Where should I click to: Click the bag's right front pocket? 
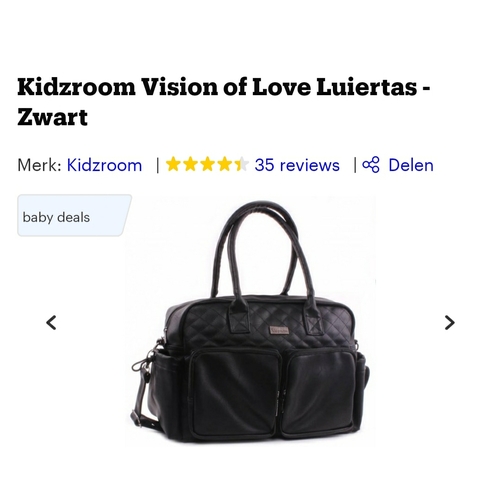point(318,392)
